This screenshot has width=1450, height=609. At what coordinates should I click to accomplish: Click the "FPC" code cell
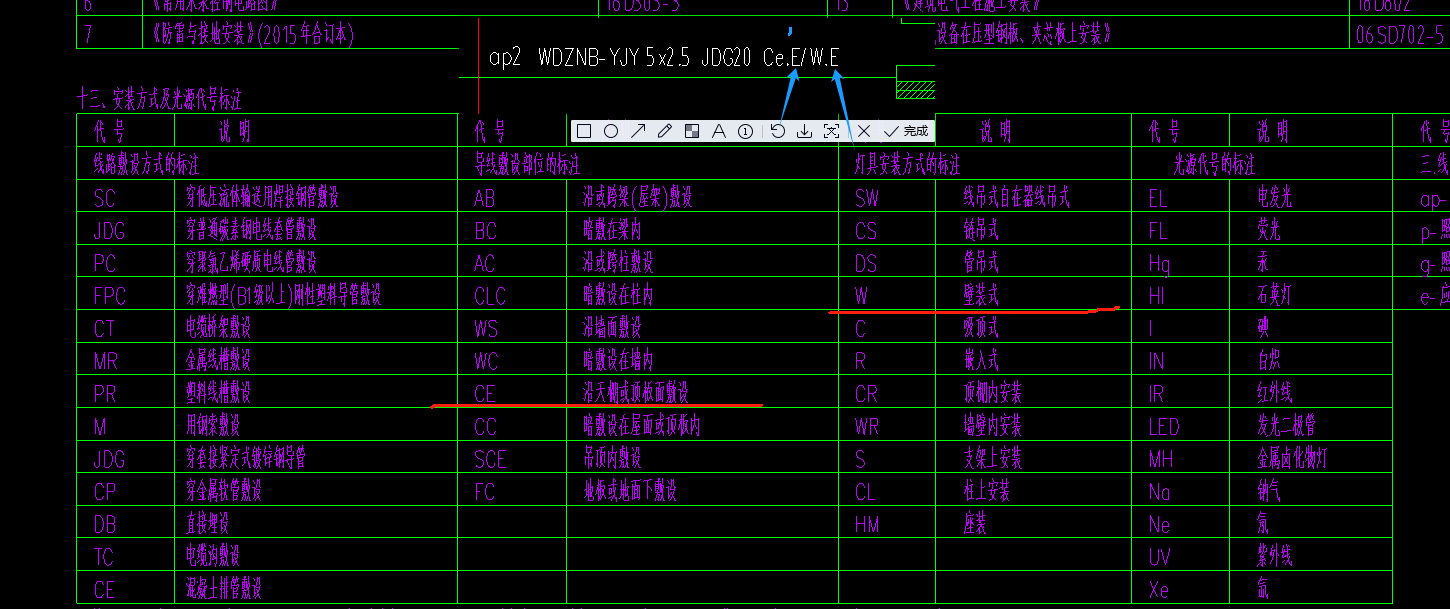coord(109,296)
